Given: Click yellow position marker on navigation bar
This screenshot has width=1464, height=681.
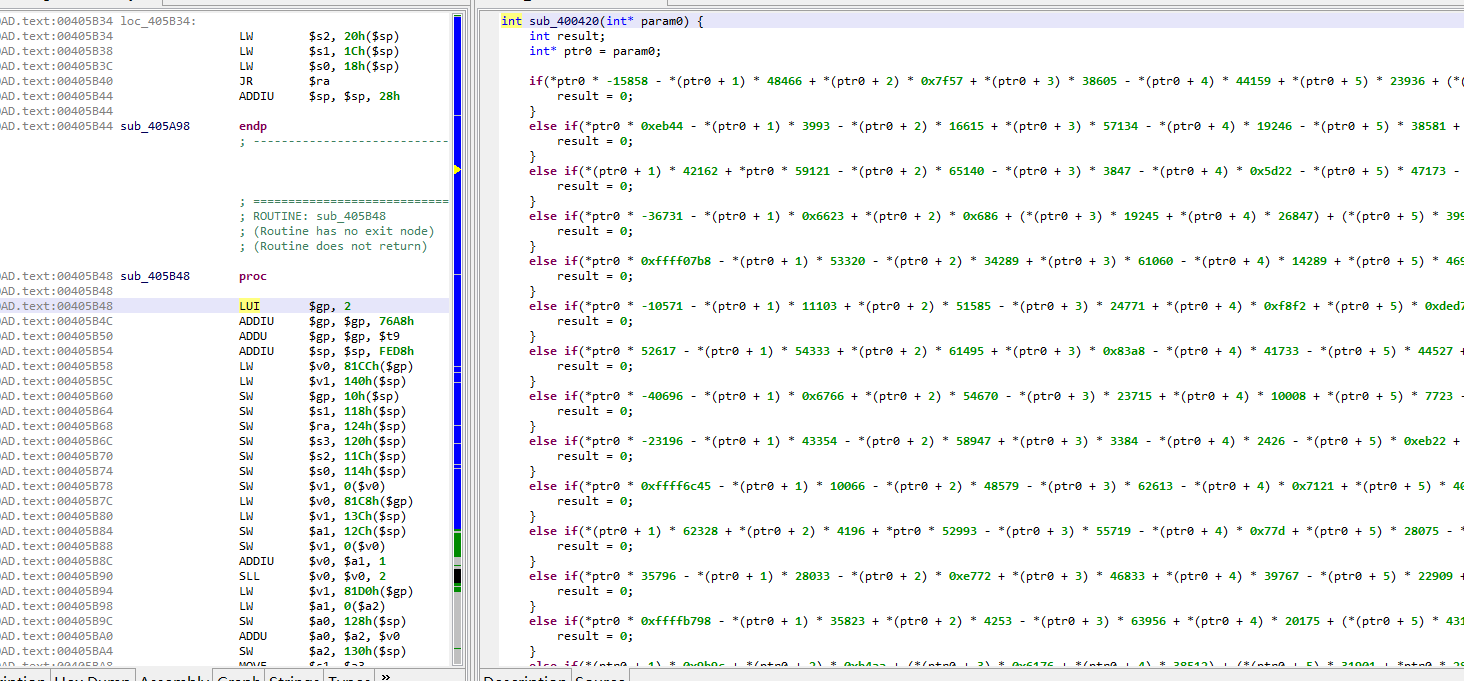Looking at the screenshot, I should click(x=457, y=170).
